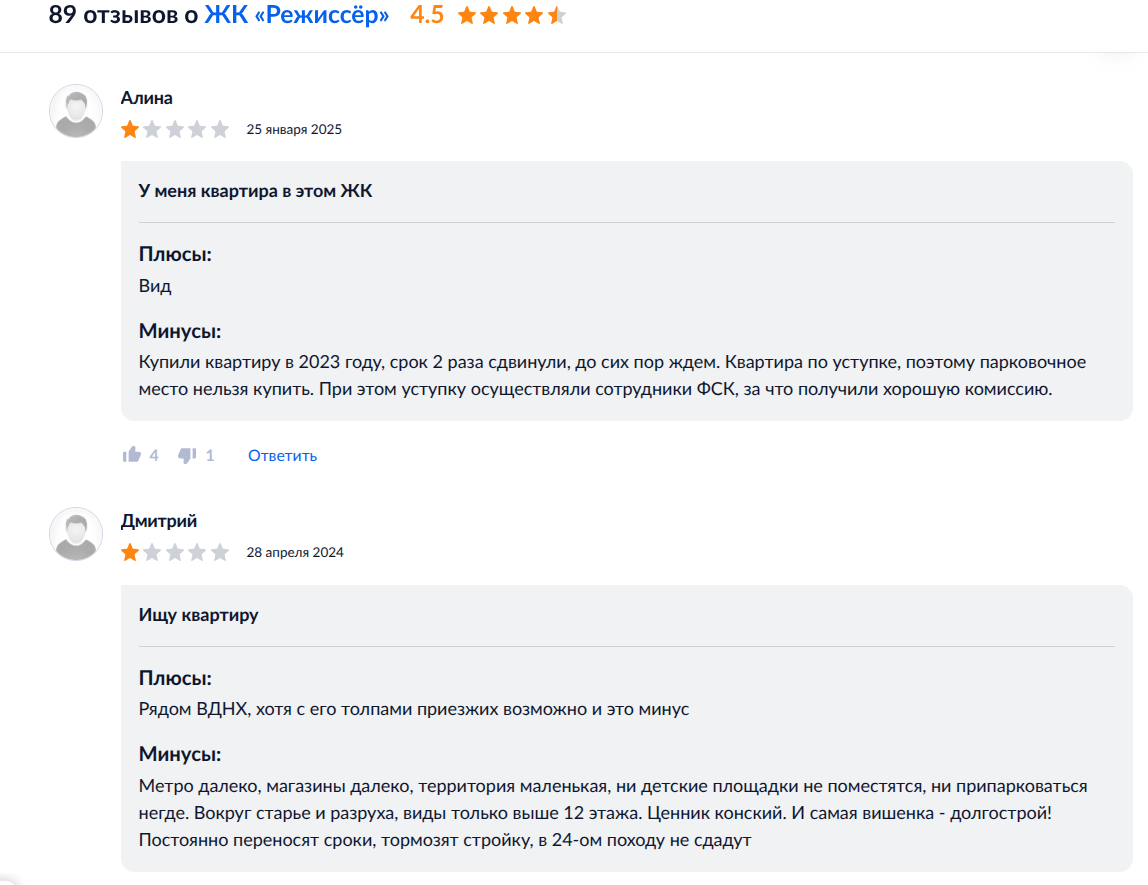Click the heading «У меня квартира в этом ЖК»

[x=255, y=191]
